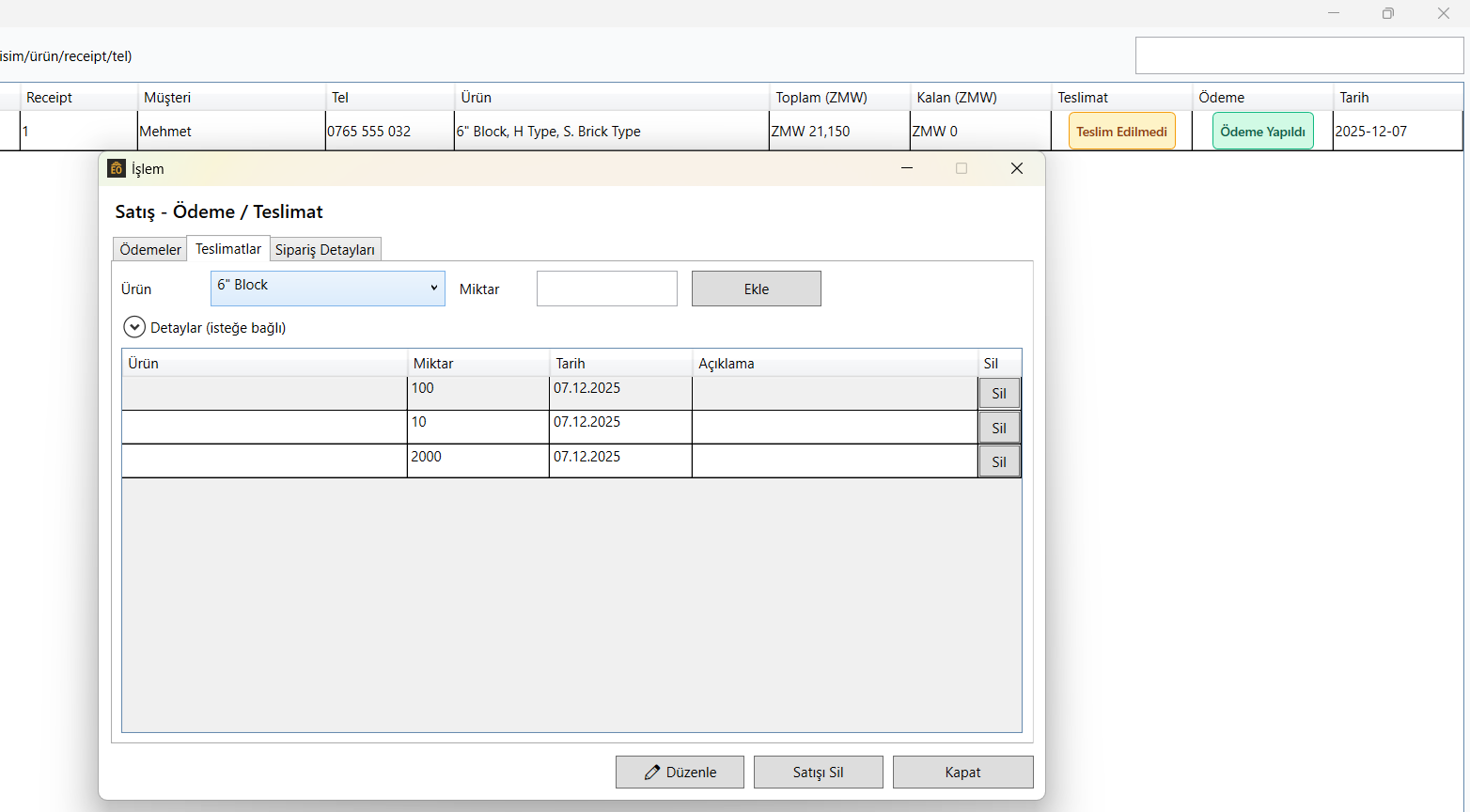Click the Satışı Sil button
Viewport: 1470px width, 812px height.
click(819, 772)
